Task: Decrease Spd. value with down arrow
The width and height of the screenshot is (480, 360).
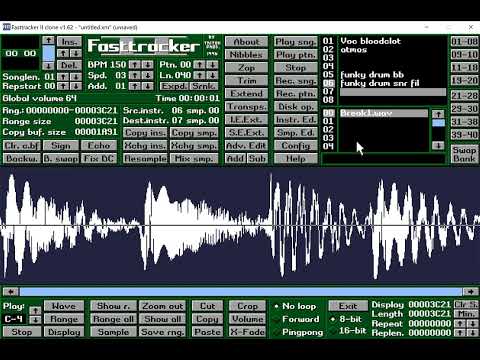Action: tap(147, 75)
